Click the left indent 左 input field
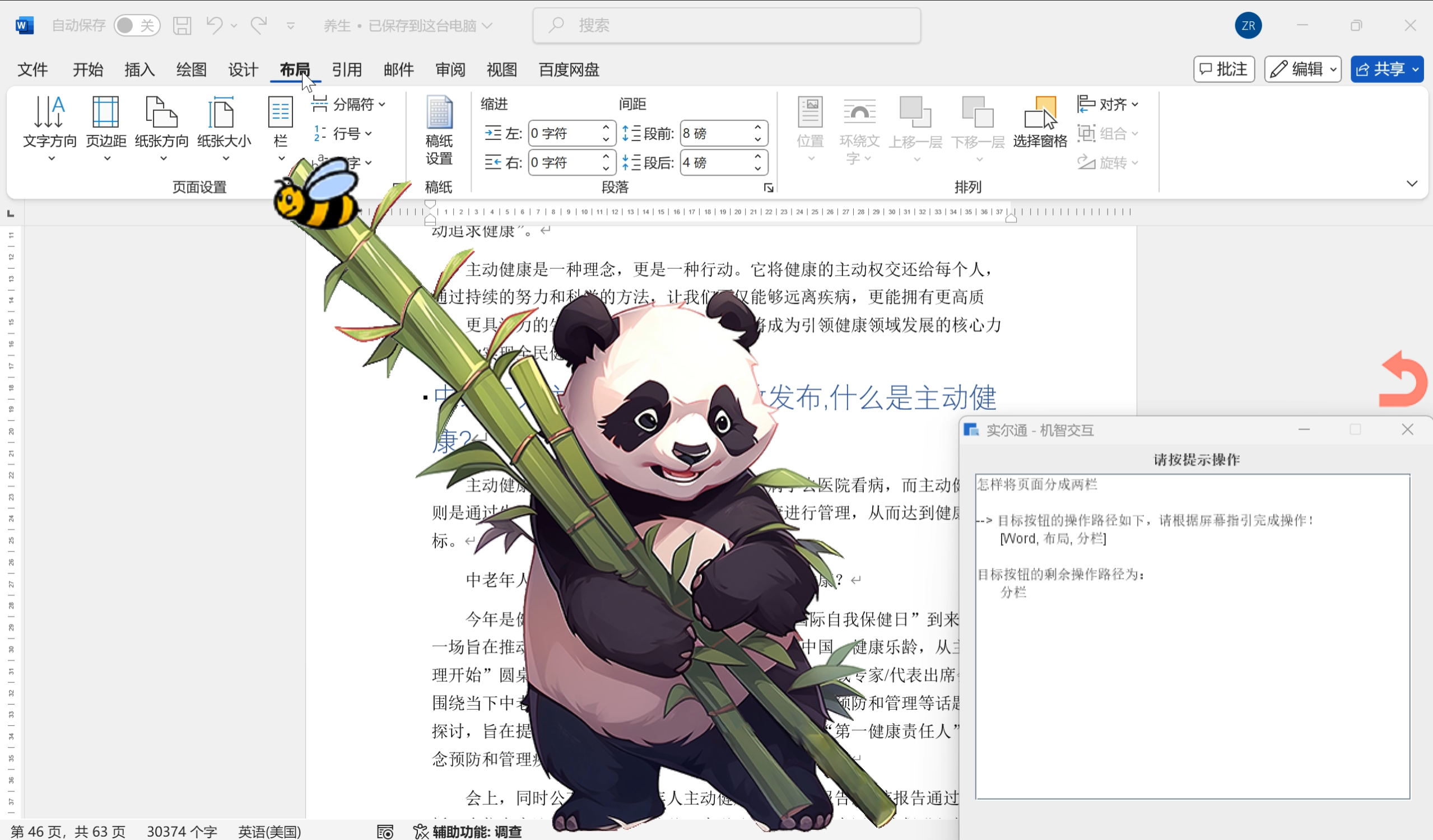This screenshot has height=840, width=1433. (x=564, y=133)
